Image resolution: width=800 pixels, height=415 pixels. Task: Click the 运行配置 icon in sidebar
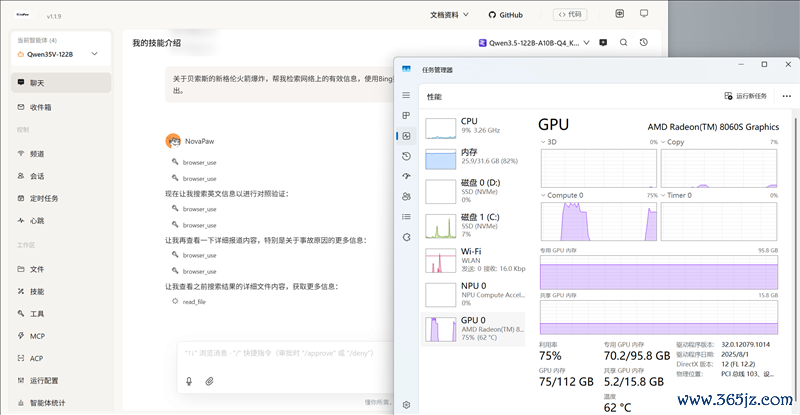click(21, 380)
